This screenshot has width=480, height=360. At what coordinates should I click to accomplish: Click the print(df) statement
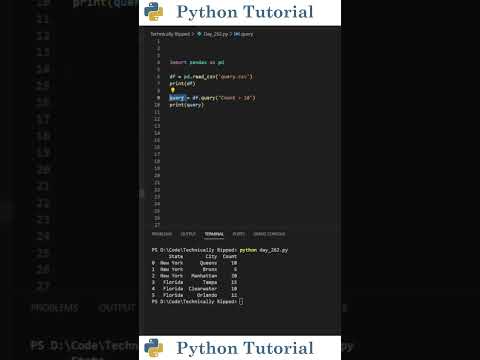182,84
